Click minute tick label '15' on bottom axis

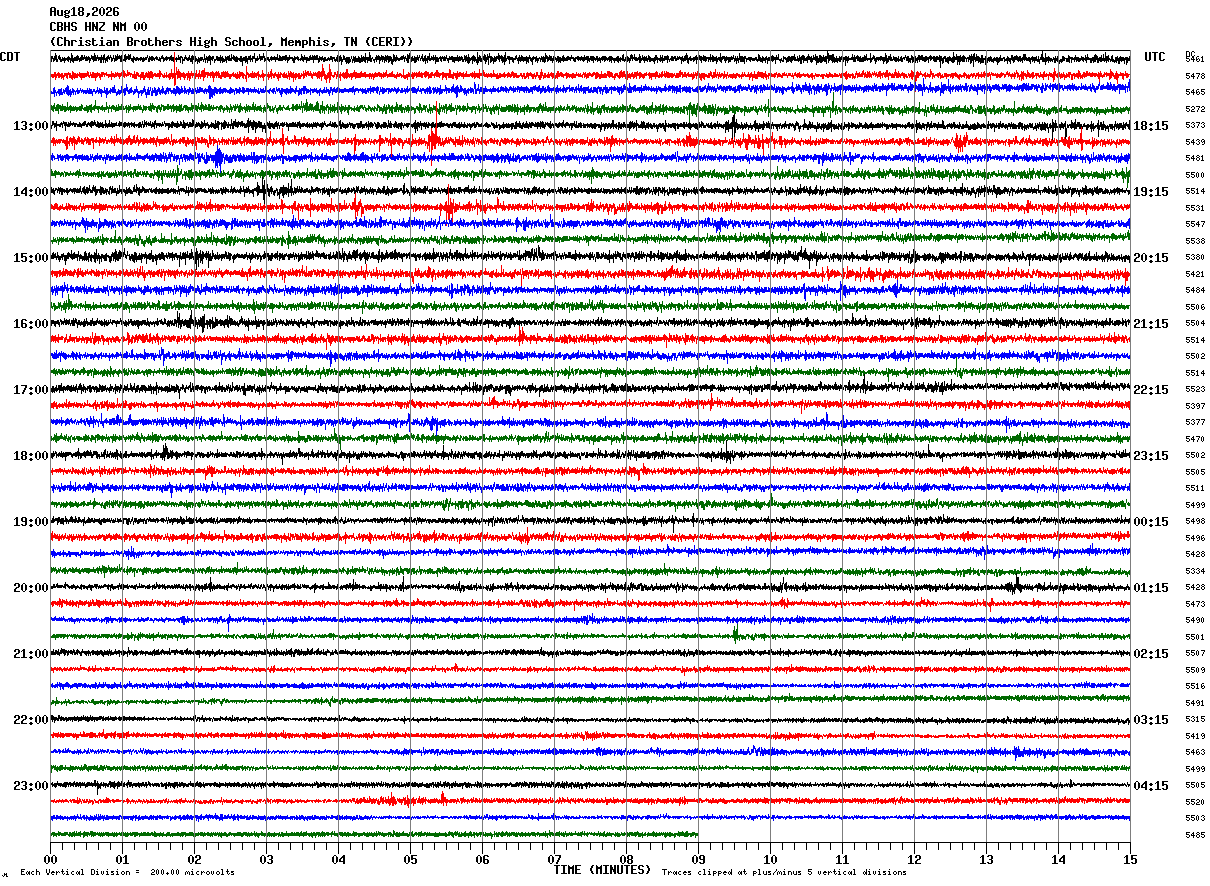pyautogui.click(x=1130, y=859)
